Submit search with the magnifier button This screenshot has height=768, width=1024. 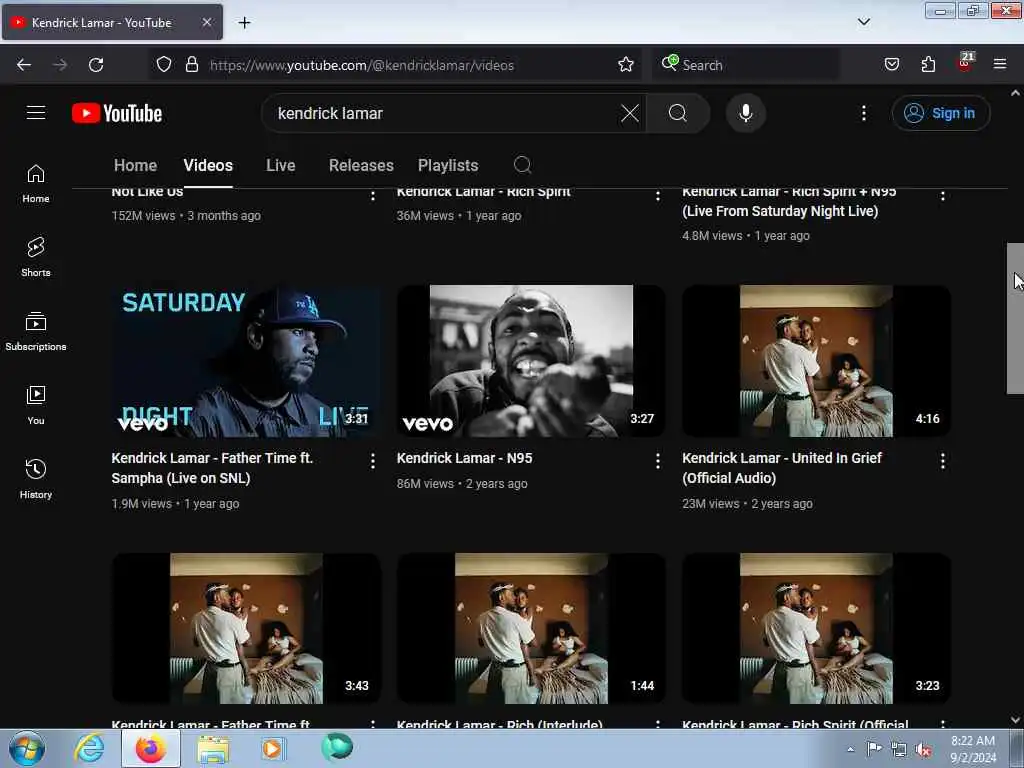tap(677, 113)
